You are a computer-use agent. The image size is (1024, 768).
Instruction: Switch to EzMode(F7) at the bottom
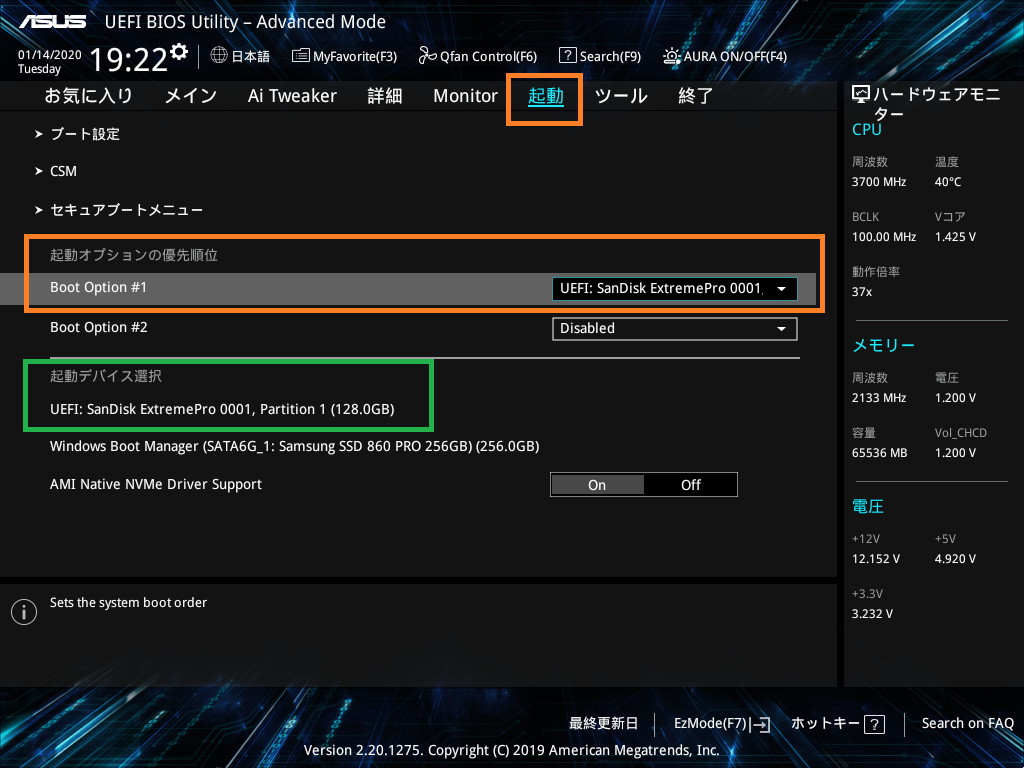pos(720,723)
